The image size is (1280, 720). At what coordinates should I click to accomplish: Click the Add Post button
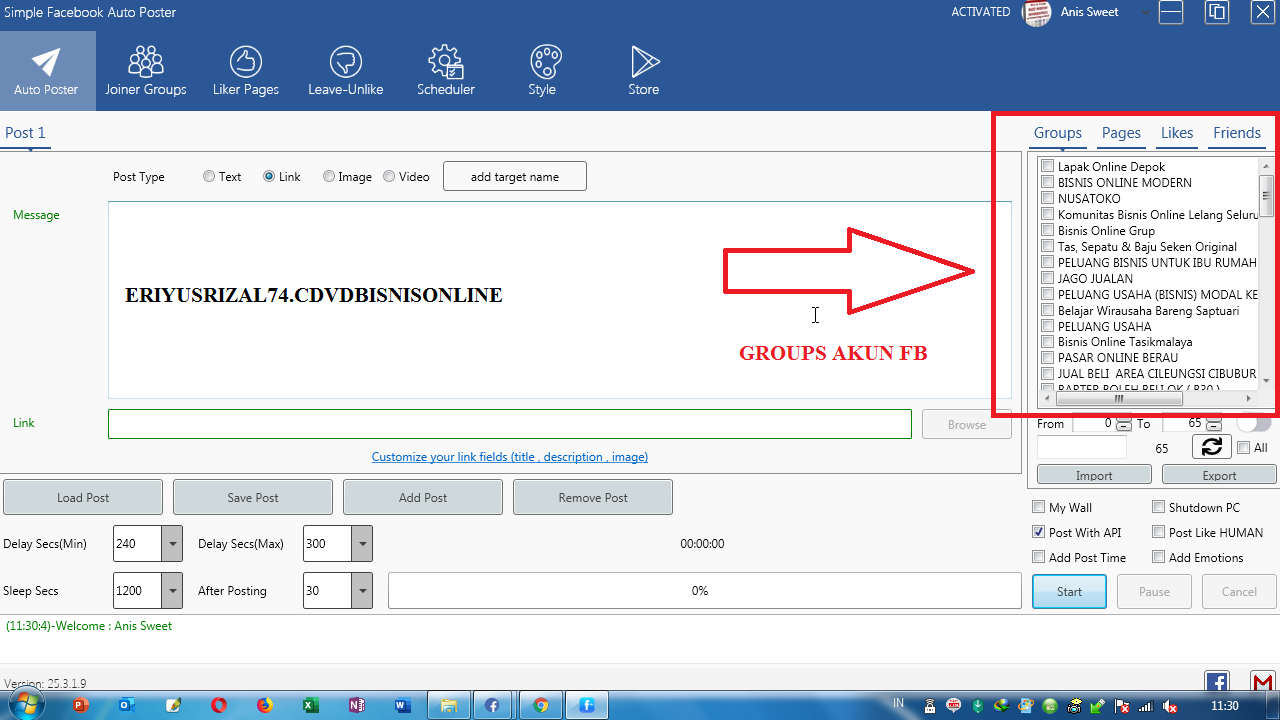tap(423, 497)
